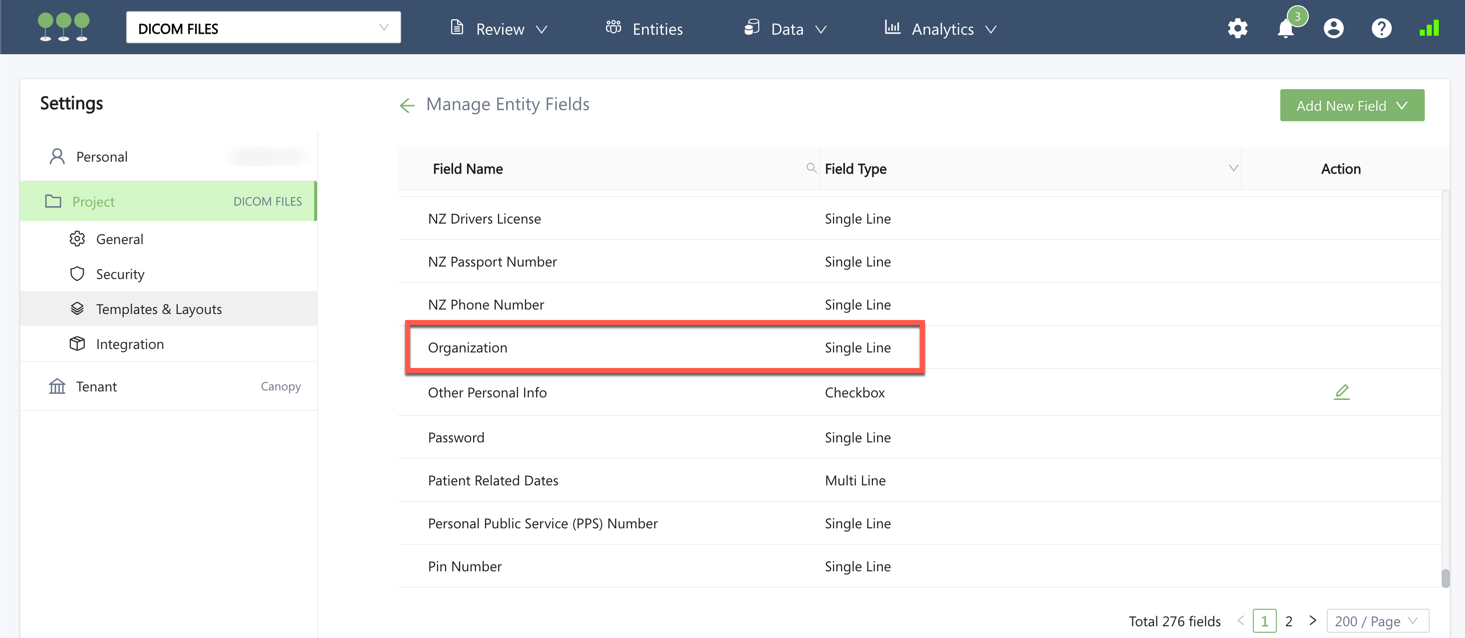Open Integration settings section
1465x638 pixels.
pos(130,344)
